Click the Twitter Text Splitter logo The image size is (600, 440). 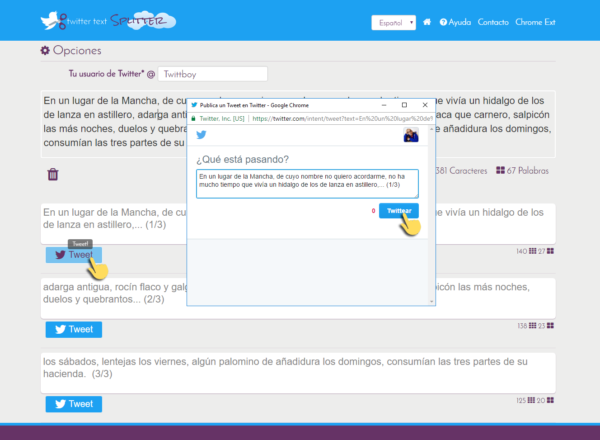(x=108, y=21)
